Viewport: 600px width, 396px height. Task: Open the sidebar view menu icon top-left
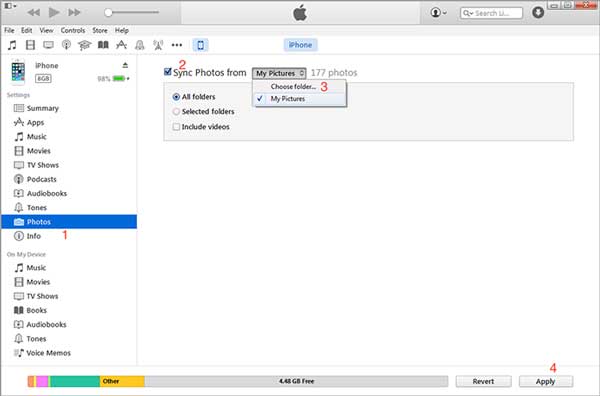10,6
